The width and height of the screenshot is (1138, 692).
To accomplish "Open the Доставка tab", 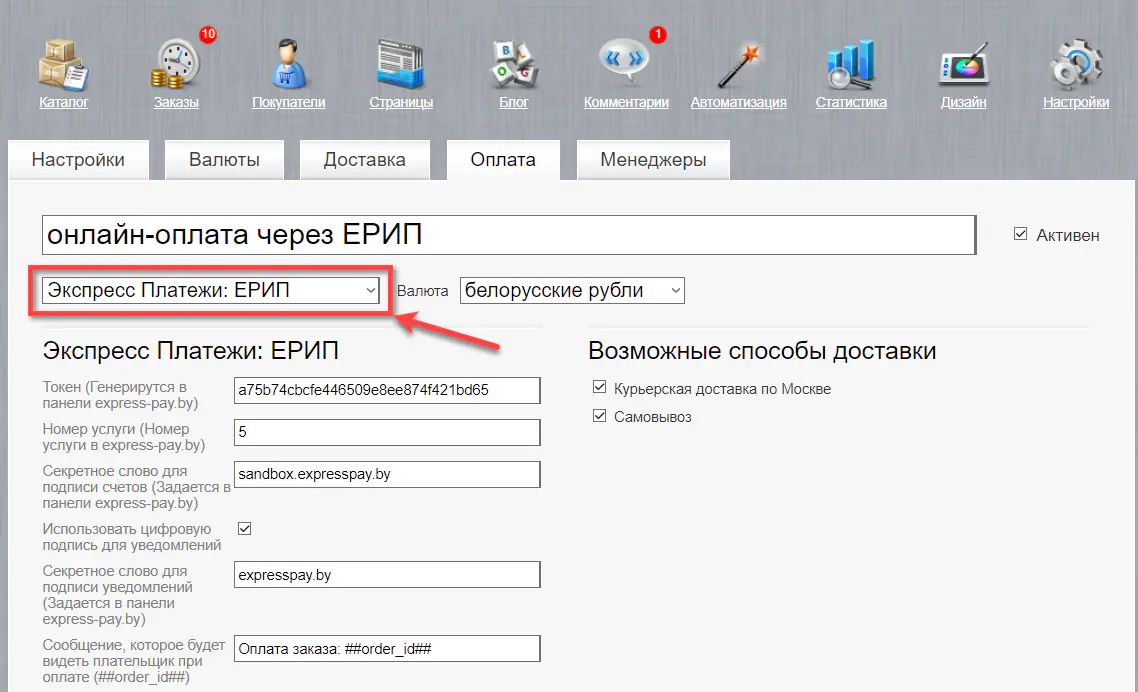I will point(364,159).
